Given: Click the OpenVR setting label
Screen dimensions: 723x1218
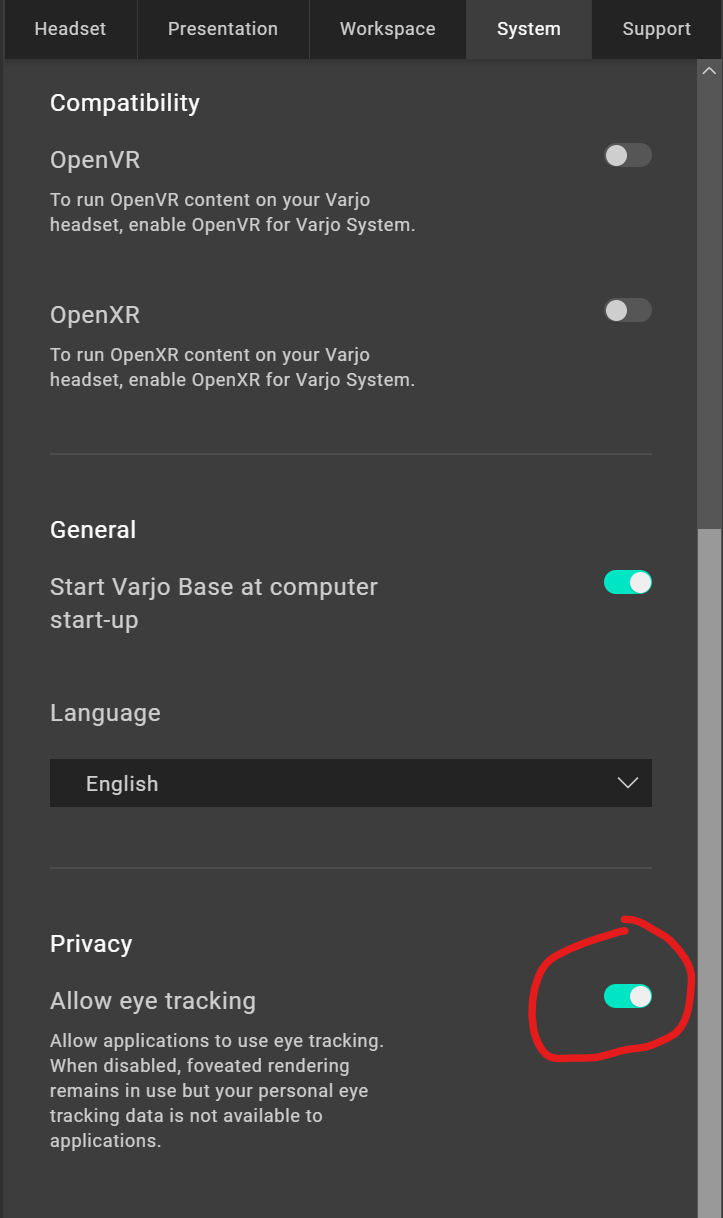Looking at the screenshot, I should pos(95,160).
